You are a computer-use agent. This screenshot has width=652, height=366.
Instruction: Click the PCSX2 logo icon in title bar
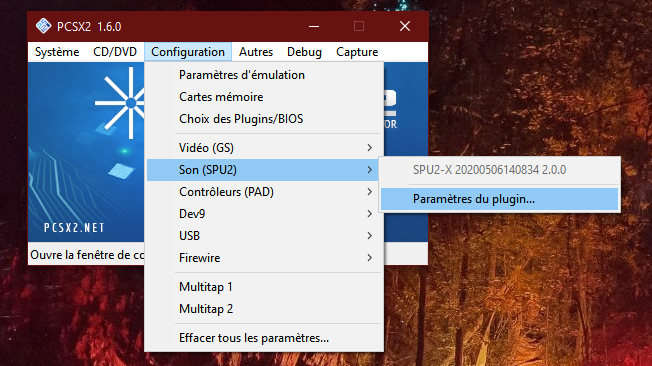click(43, 26)
